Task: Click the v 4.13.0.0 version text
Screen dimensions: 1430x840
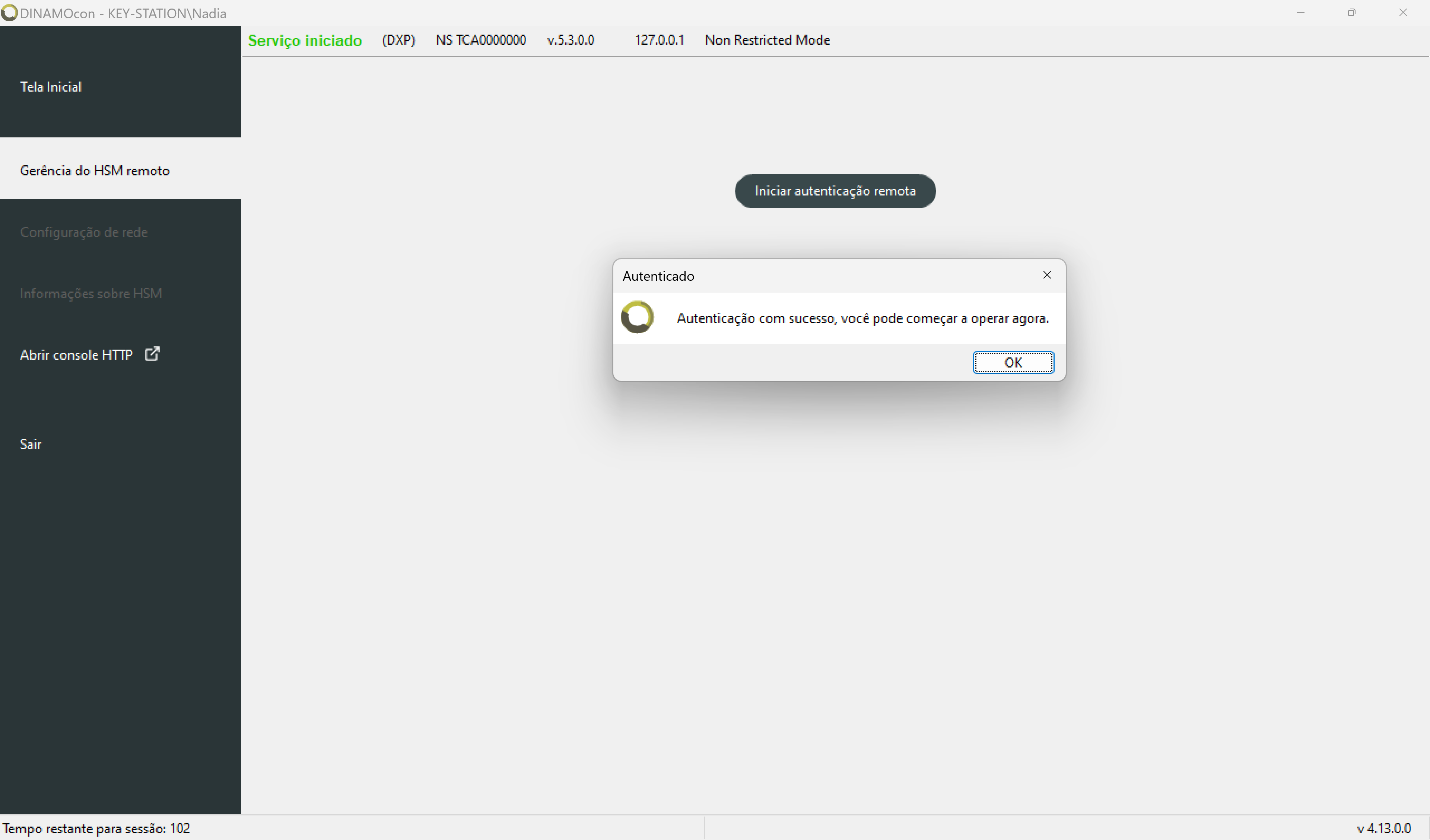Action: click(1383, 829)
